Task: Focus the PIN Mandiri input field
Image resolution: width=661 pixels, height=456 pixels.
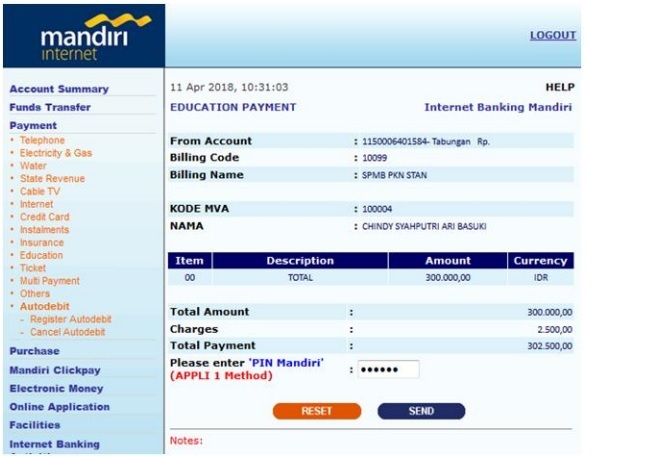Action: pyautogui.click(x=388, y=370)
